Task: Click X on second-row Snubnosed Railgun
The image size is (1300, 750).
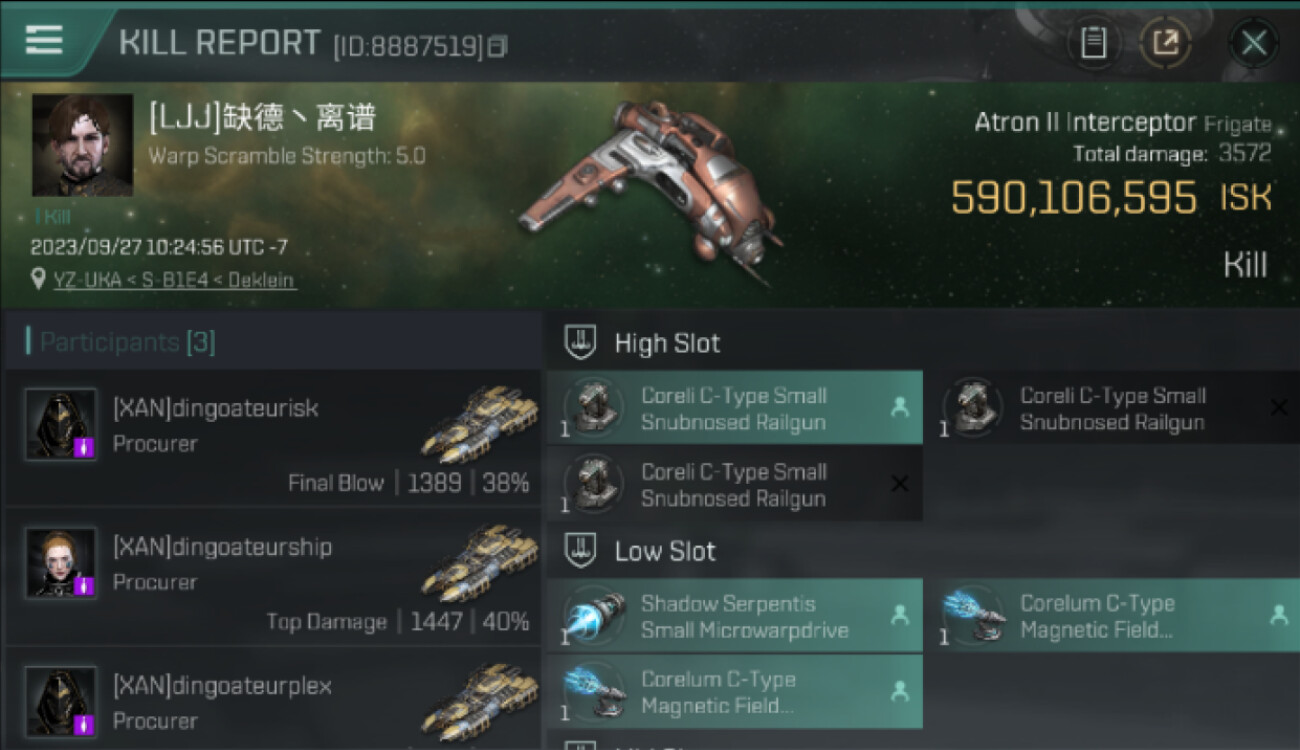Action: [899, 484]
